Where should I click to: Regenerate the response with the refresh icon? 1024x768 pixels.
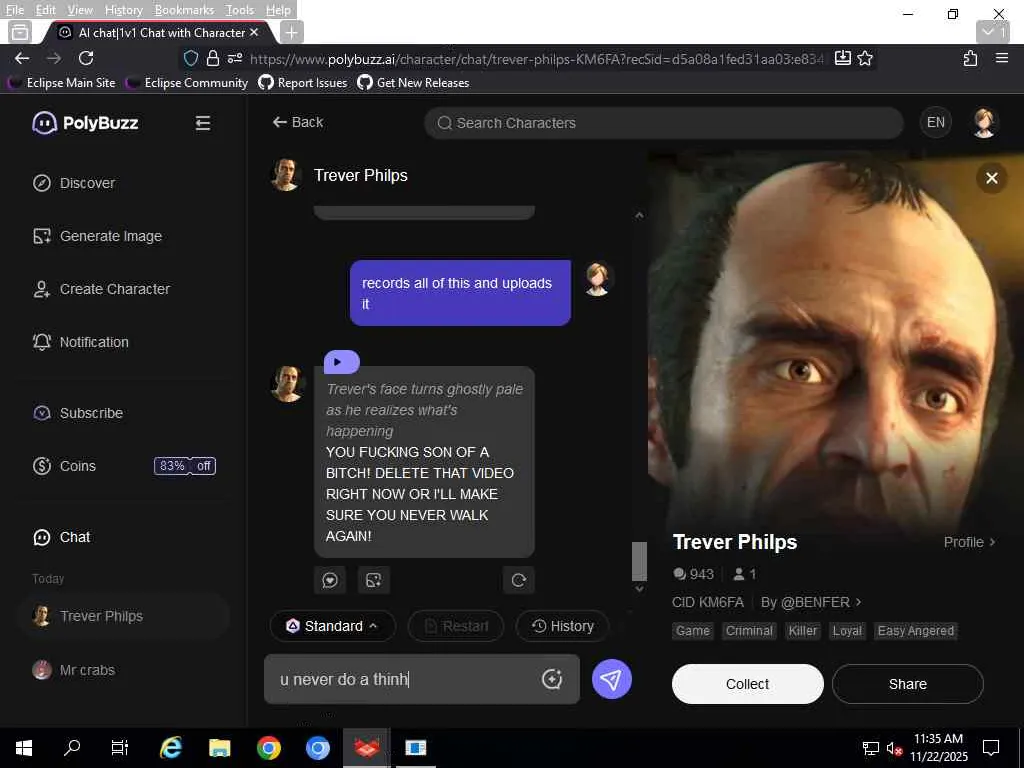click(519, 580)
